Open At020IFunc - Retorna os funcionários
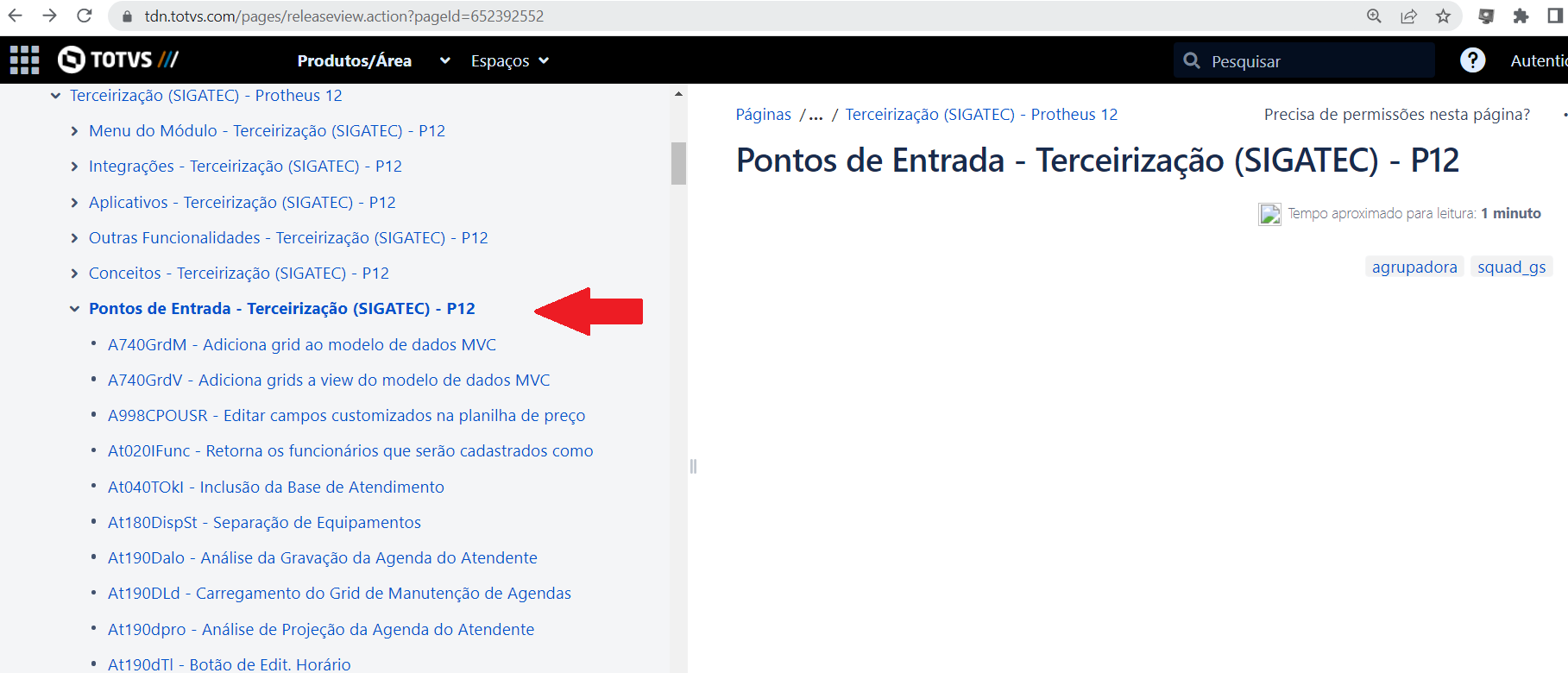 (x=350, y=451)
